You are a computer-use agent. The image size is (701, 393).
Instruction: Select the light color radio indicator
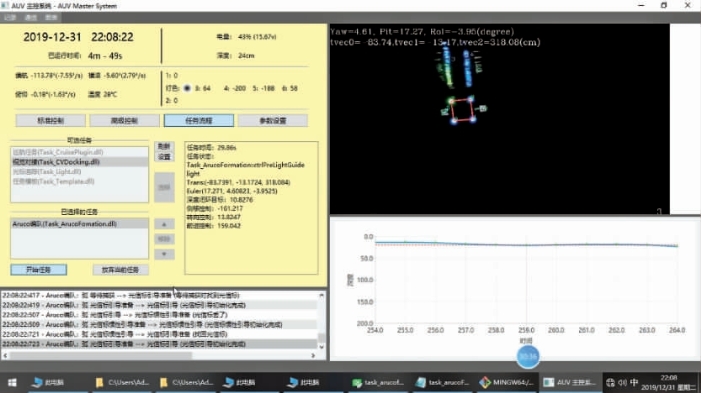[x=187, y=88]
